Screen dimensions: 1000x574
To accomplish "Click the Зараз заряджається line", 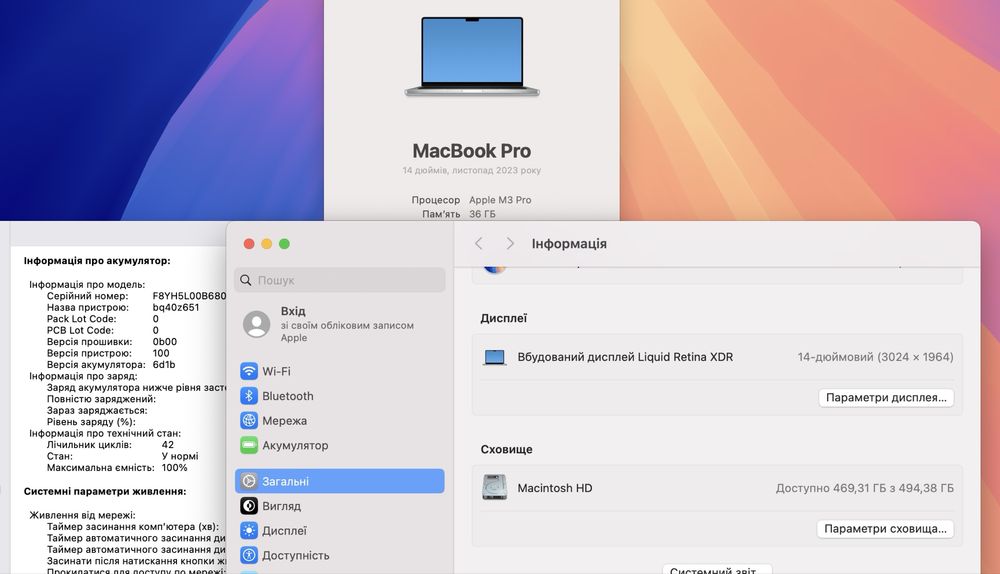I will tap(97, 411).
